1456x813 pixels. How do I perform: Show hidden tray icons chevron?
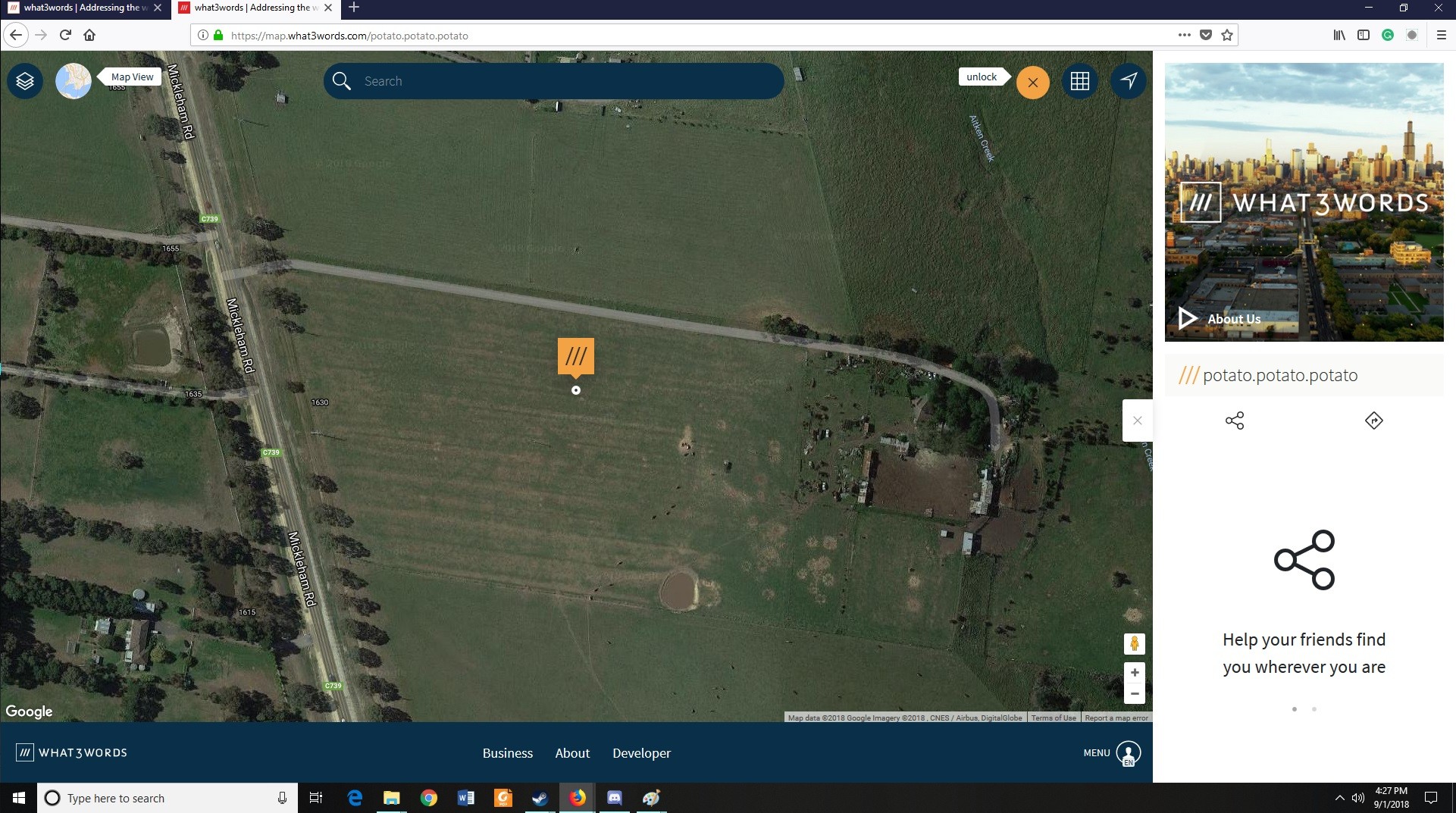pyautogui.click(x=1339, y=798)
